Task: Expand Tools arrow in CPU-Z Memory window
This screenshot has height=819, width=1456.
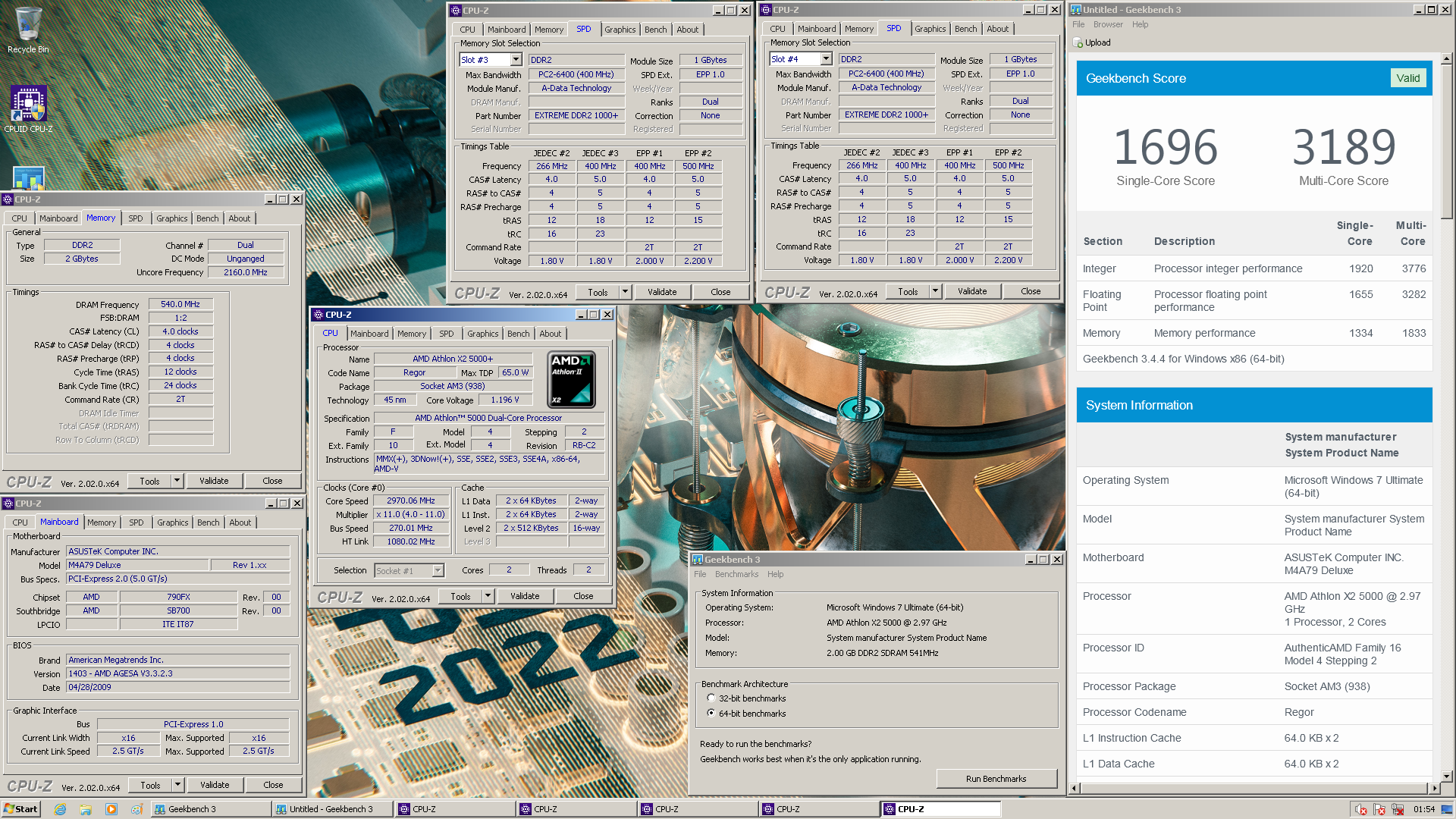Action: point(177,481)
